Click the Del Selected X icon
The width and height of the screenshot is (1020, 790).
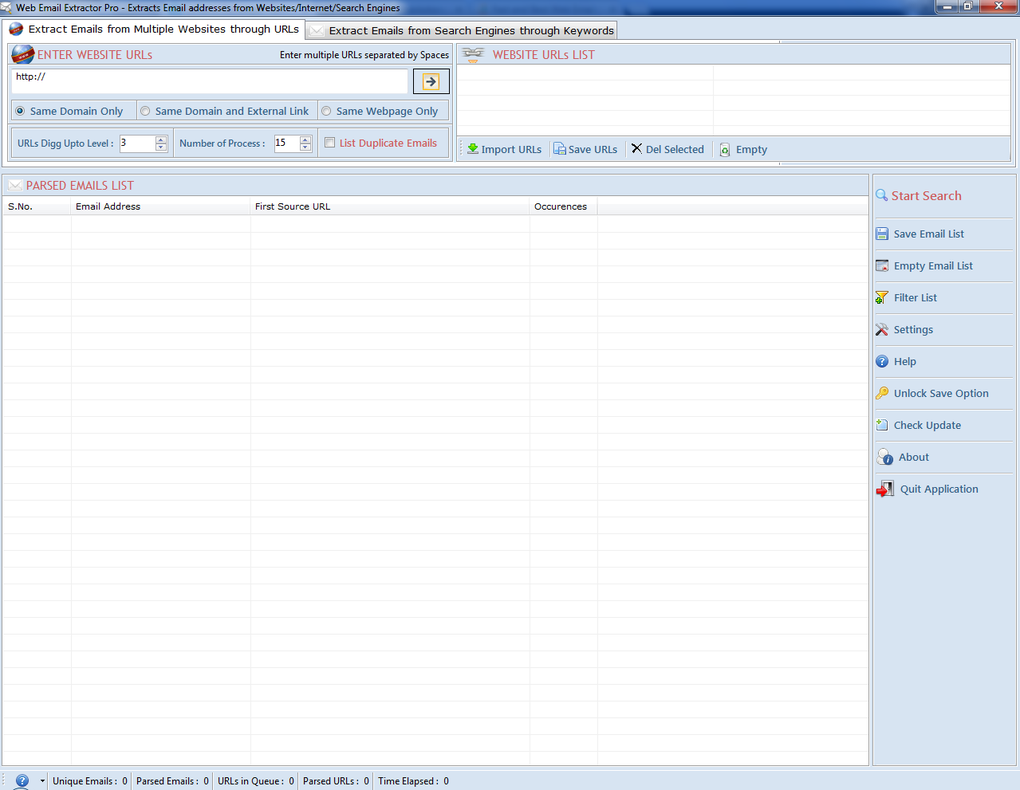(x=637, y=148)
